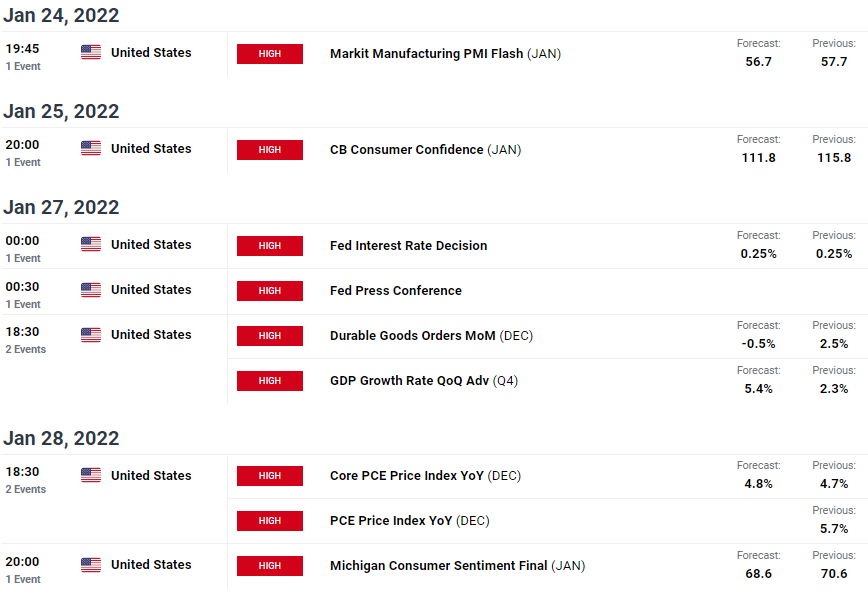The height and width of the screenshot is (603, 868).
Task: Click the US flag in the Fed Press Conference row
Action: click(x=91, y=290)
